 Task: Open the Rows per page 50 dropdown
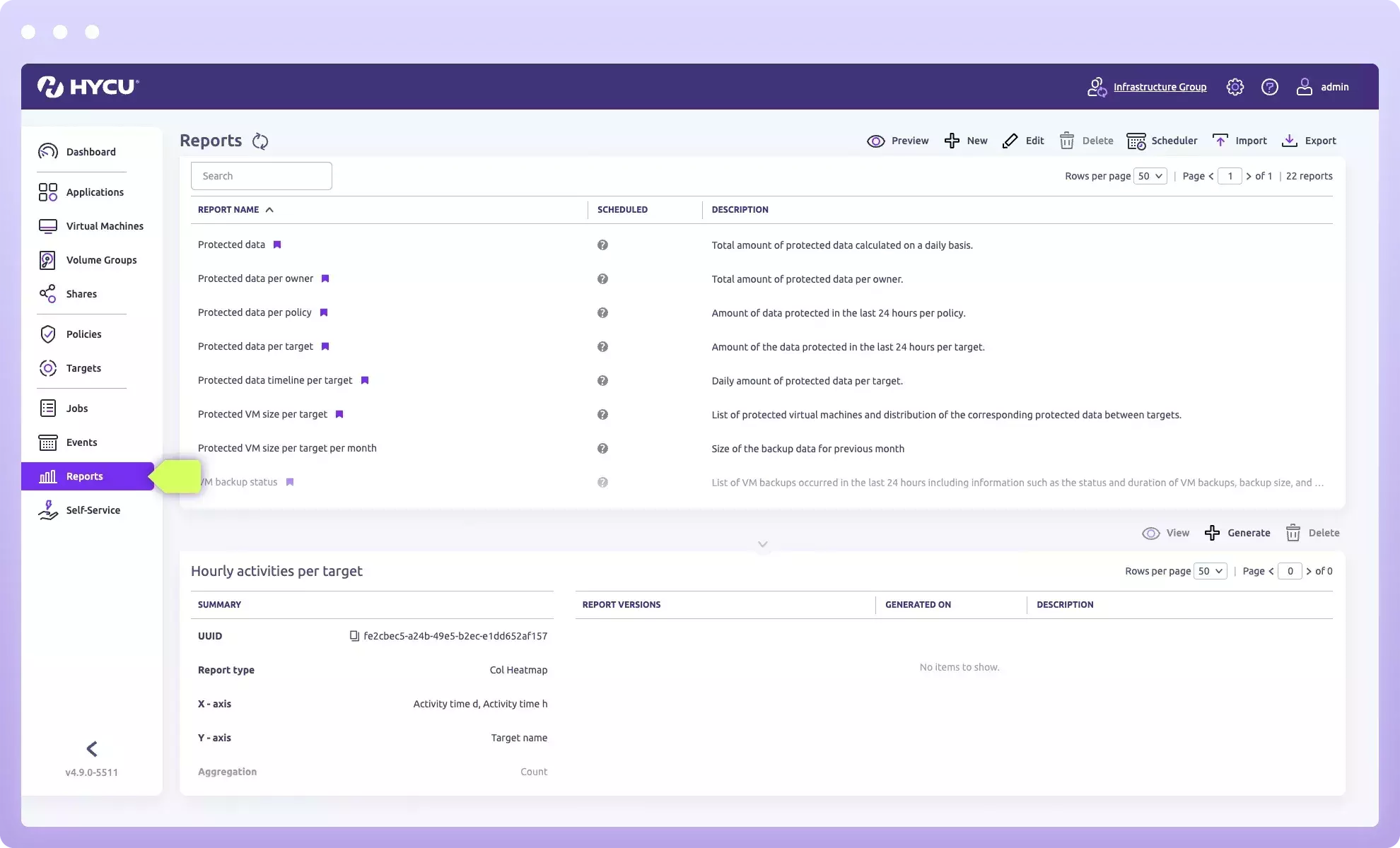(1150, 176)
